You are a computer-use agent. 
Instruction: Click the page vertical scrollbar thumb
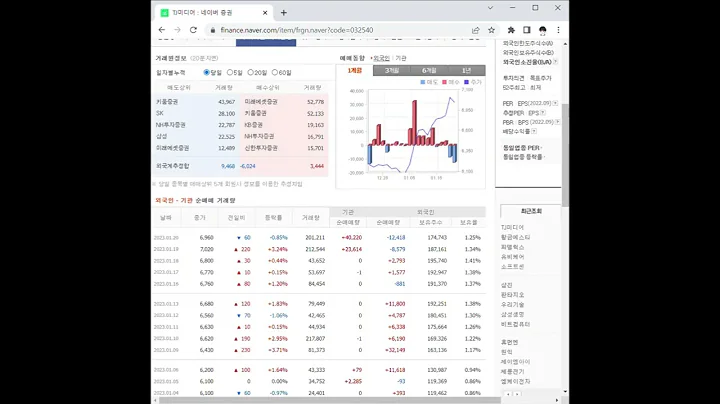point(565,155)
